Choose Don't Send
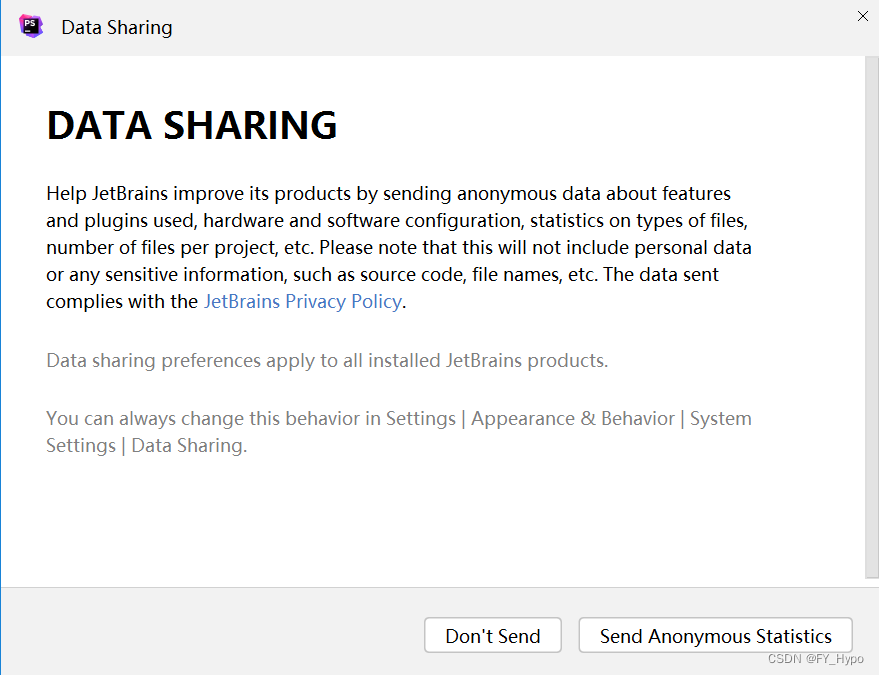 click(493, 635)
